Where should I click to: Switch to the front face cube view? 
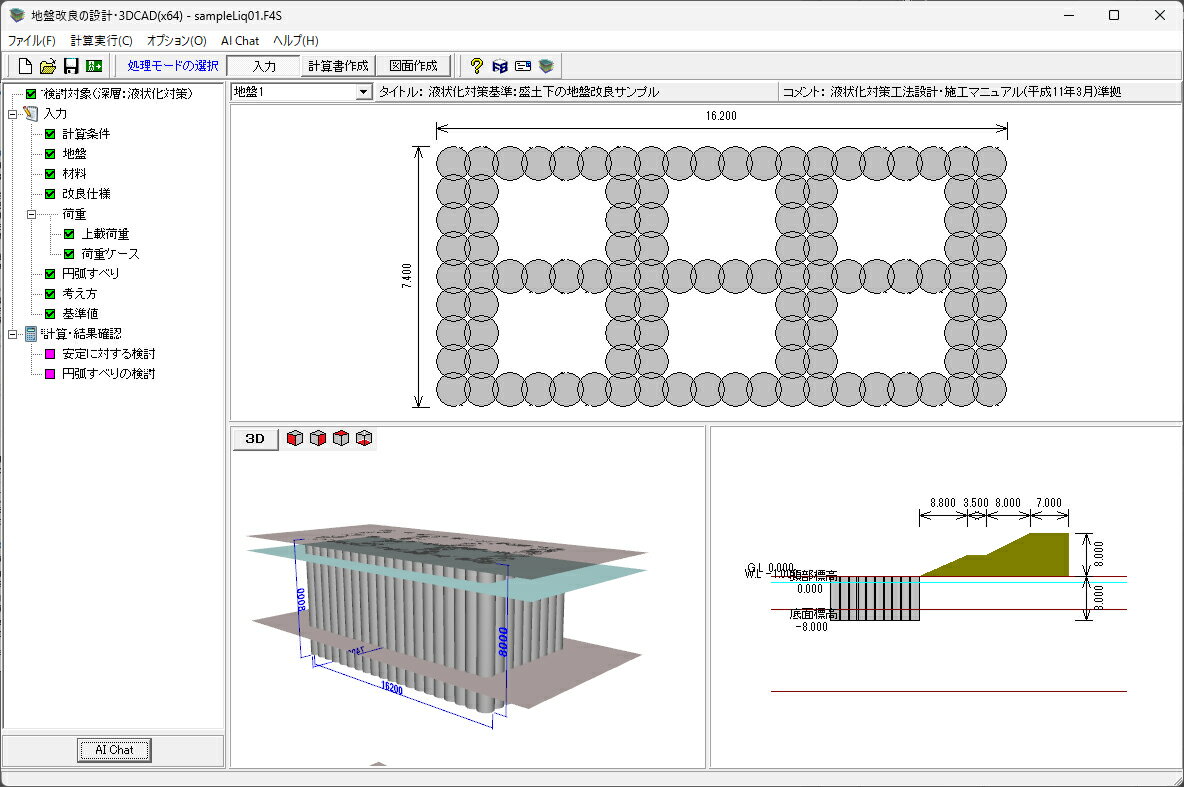[294, 438]
